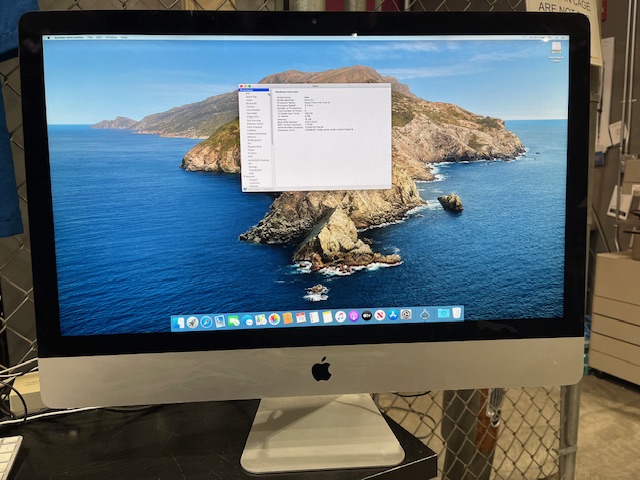The image size is (640, 480).
Task: Open Podcasts purple icon in Dock
Action: (353, 316)
